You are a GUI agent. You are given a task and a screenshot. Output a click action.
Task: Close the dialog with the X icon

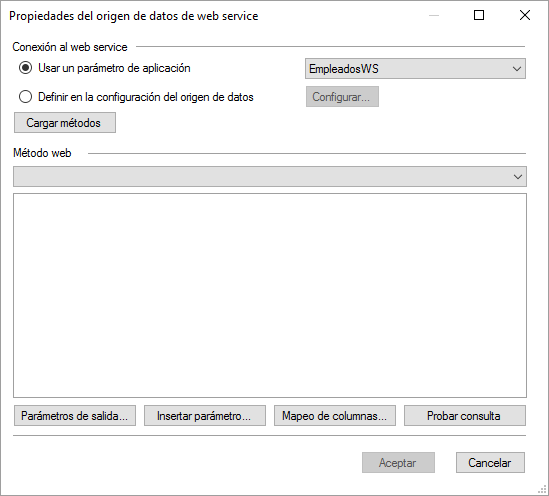[524, 15]
